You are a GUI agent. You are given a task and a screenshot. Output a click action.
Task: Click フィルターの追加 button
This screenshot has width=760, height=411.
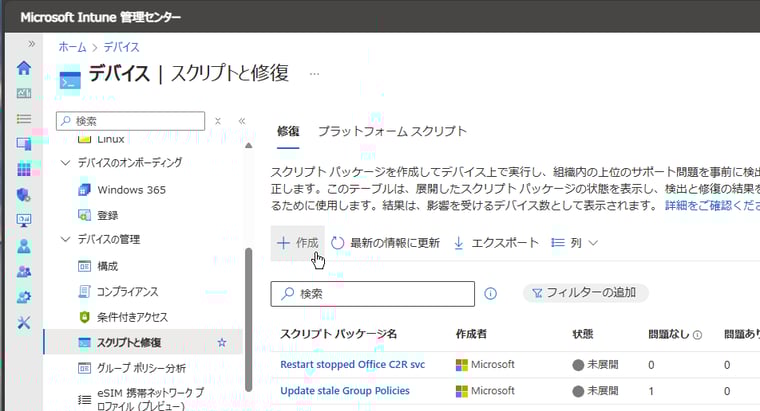585,293
